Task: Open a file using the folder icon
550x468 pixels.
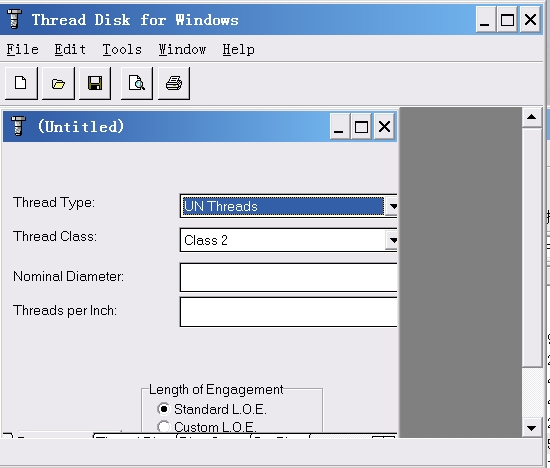Action: (x=58, y=83)
